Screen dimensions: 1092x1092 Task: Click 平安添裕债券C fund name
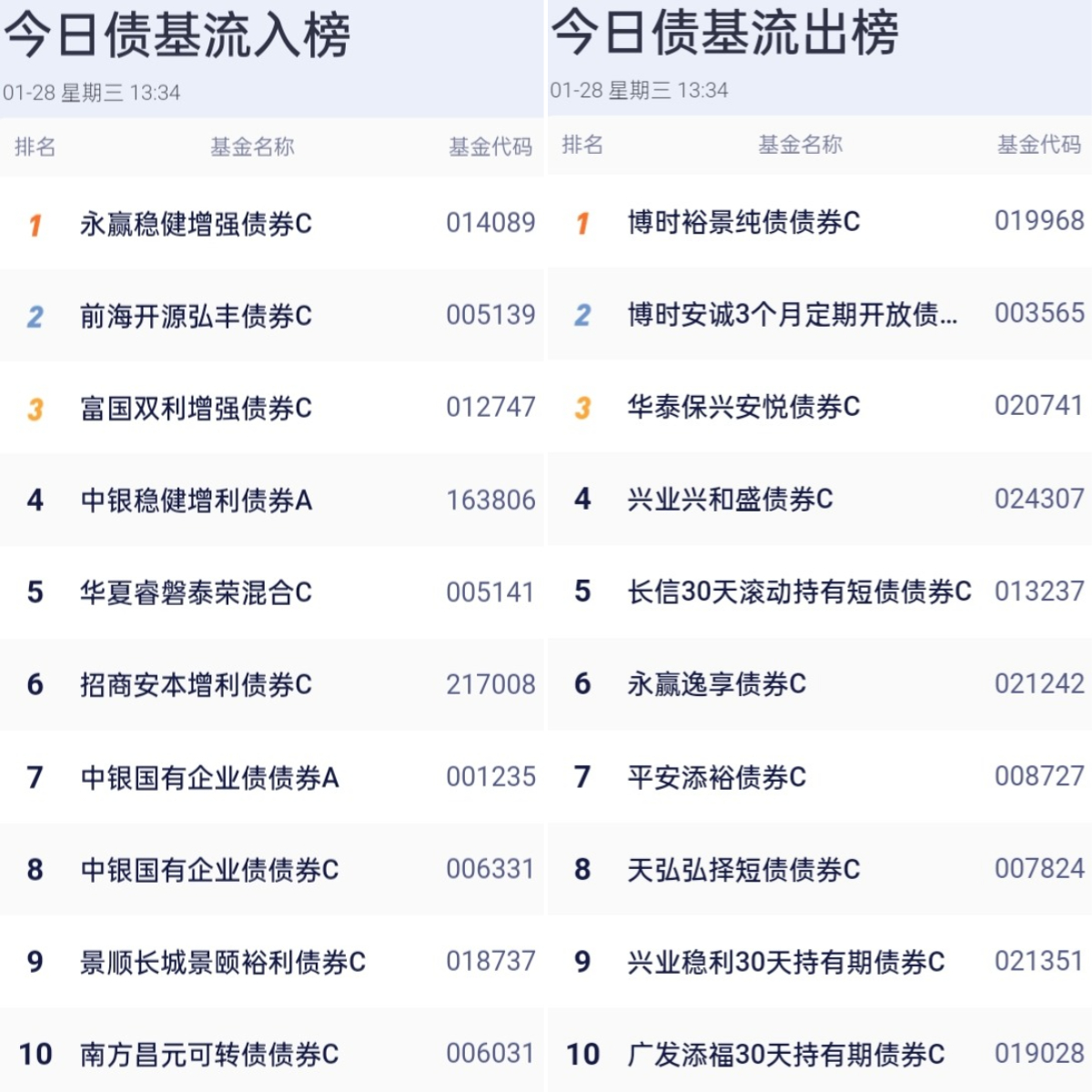click(x=717, y=777)
